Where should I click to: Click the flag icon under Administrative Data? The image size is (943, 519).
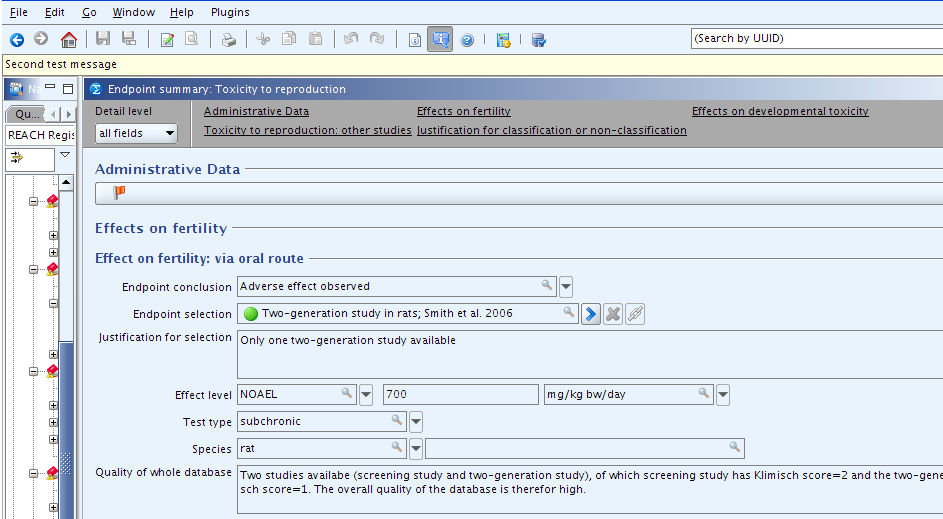(x=119, y=192)
